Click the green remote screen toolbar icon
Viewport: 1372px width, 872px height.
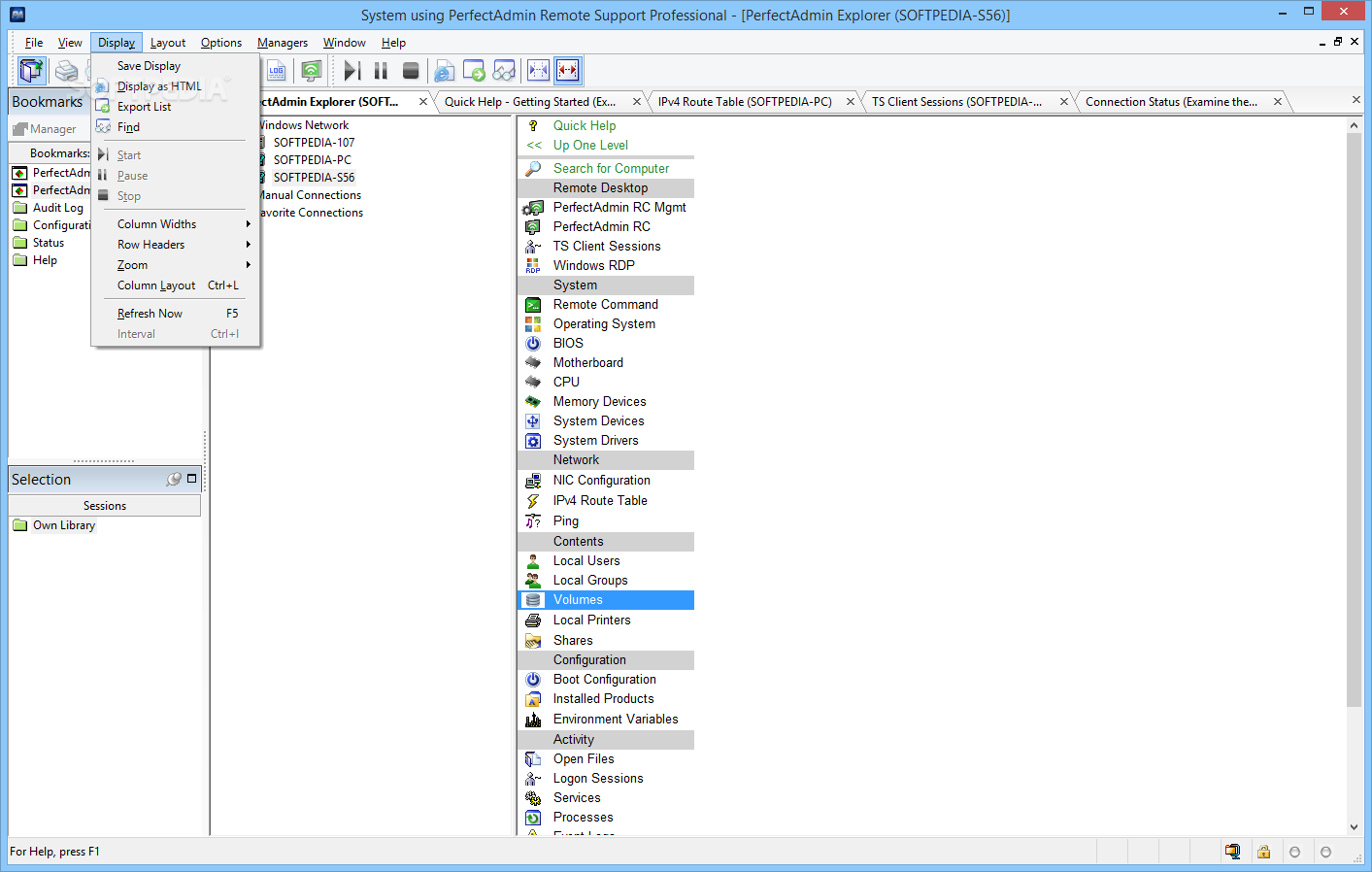pyautogui.click(x=311, y=70)
